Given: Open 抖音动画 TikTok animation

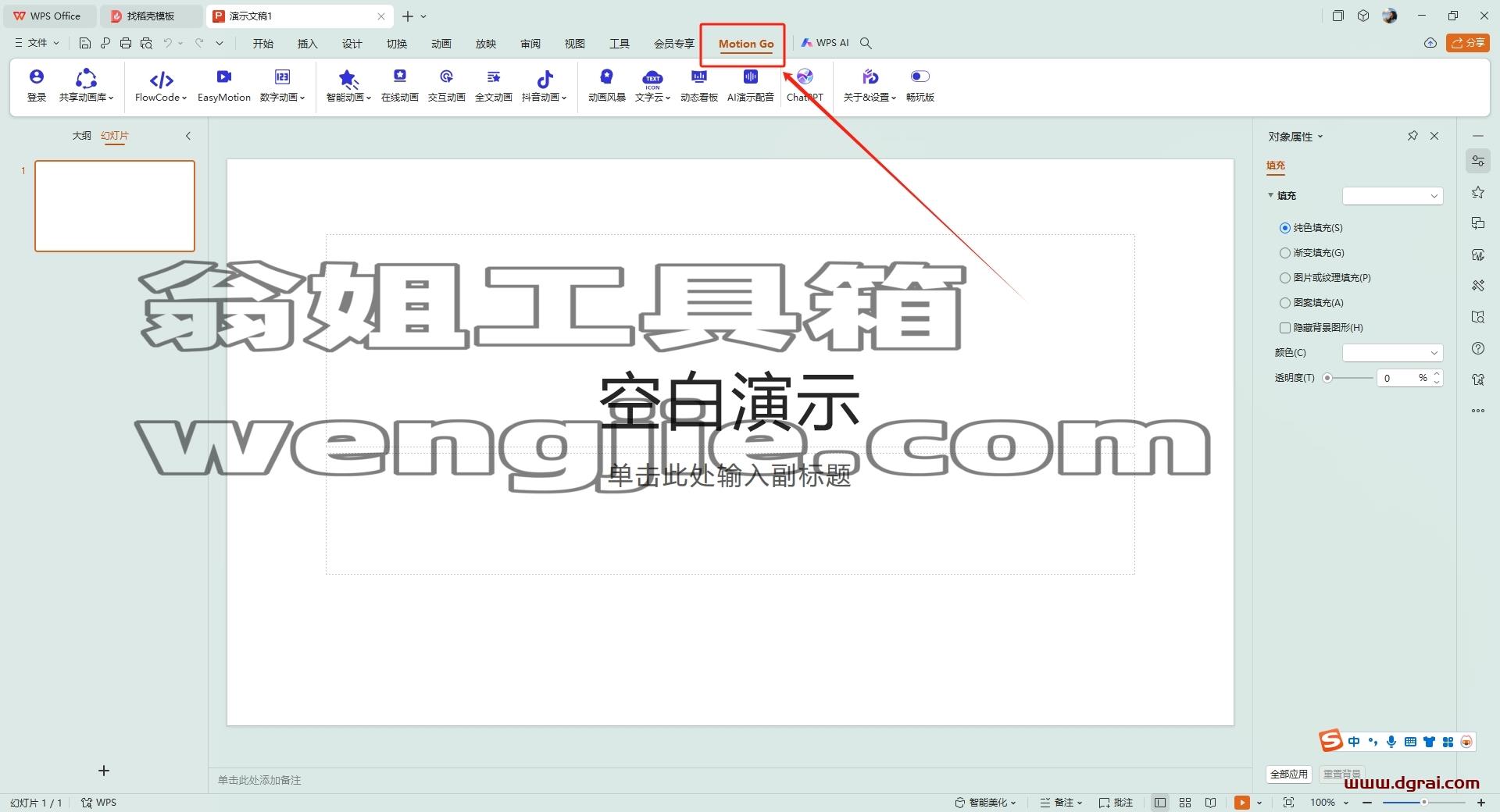Looking at the screenshot, I should (x=544, y=85).
